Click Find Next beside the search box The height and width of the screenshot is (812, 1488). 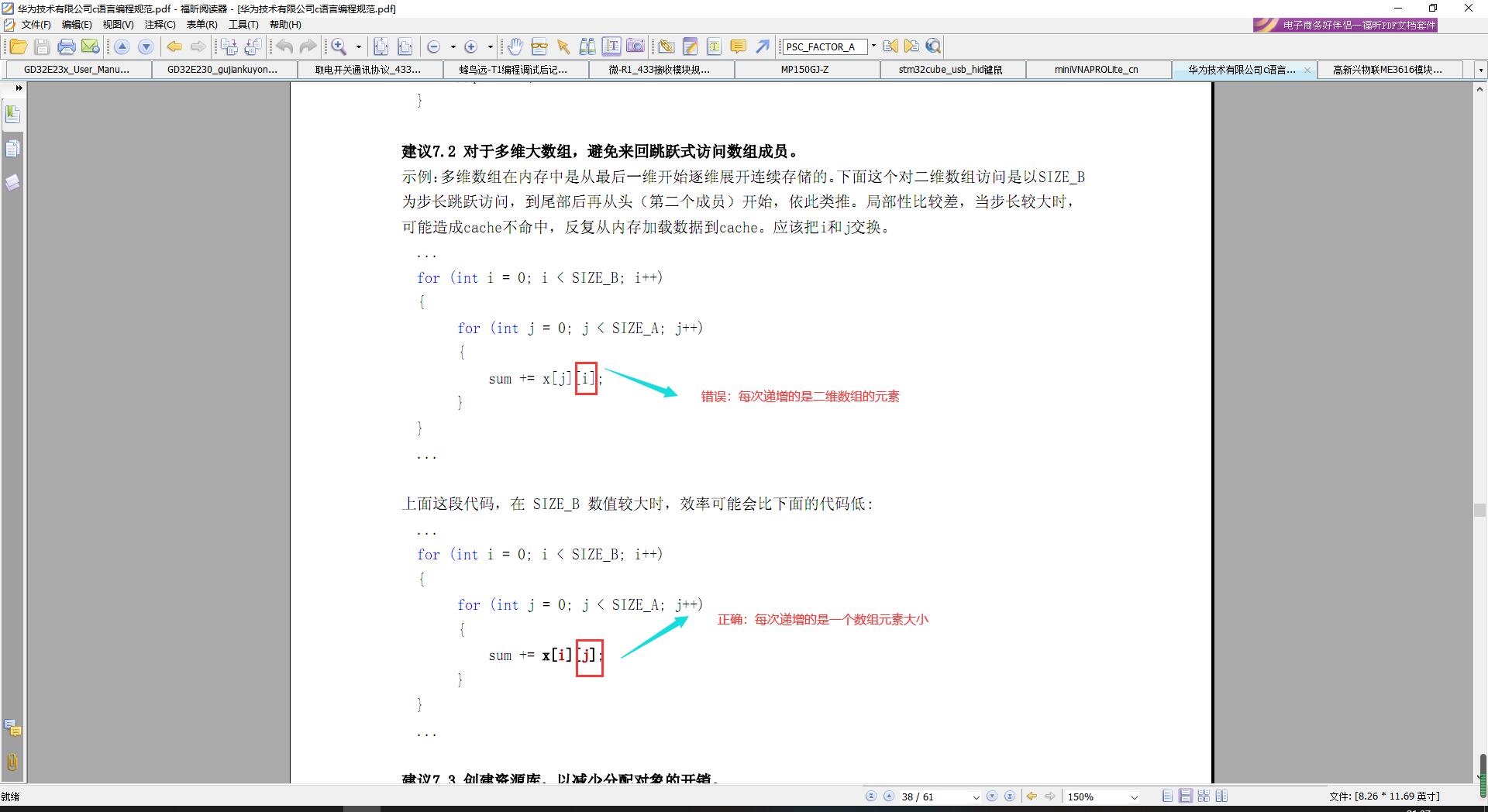coord(911,46)
